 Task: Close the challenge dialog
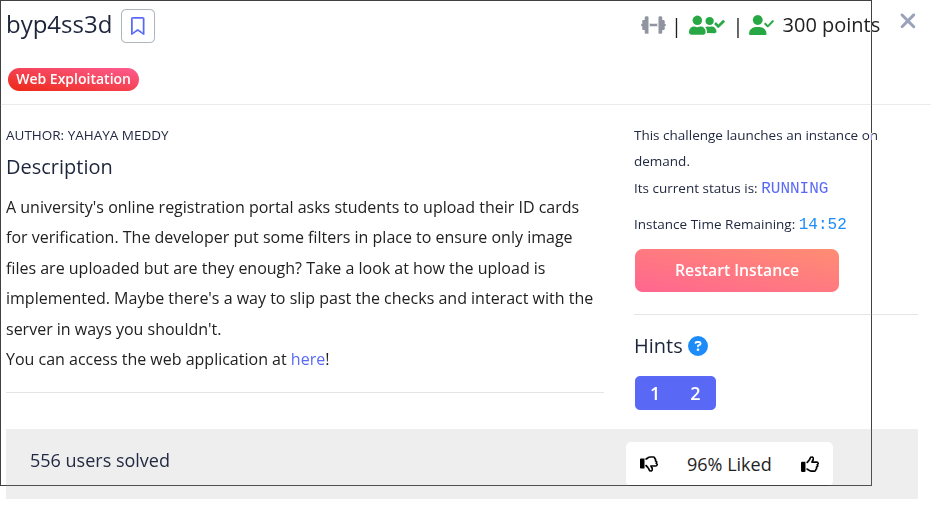point(907,21)
